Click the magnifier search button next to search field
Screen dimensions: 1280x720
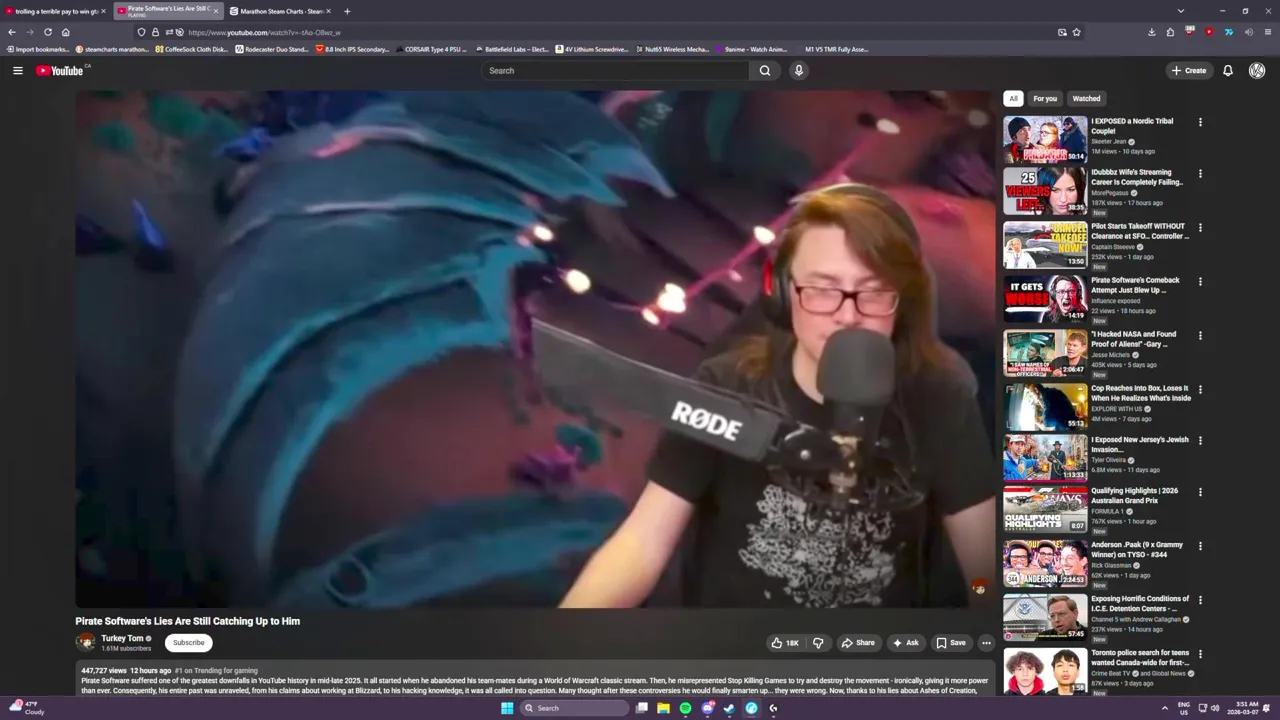(765, 70)
